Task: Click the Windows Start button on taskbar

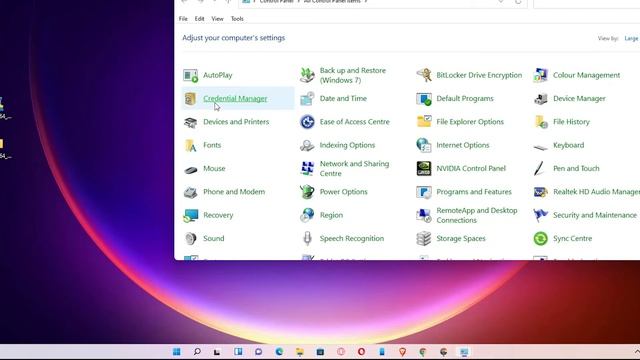Action: click(x=177, y=352)
